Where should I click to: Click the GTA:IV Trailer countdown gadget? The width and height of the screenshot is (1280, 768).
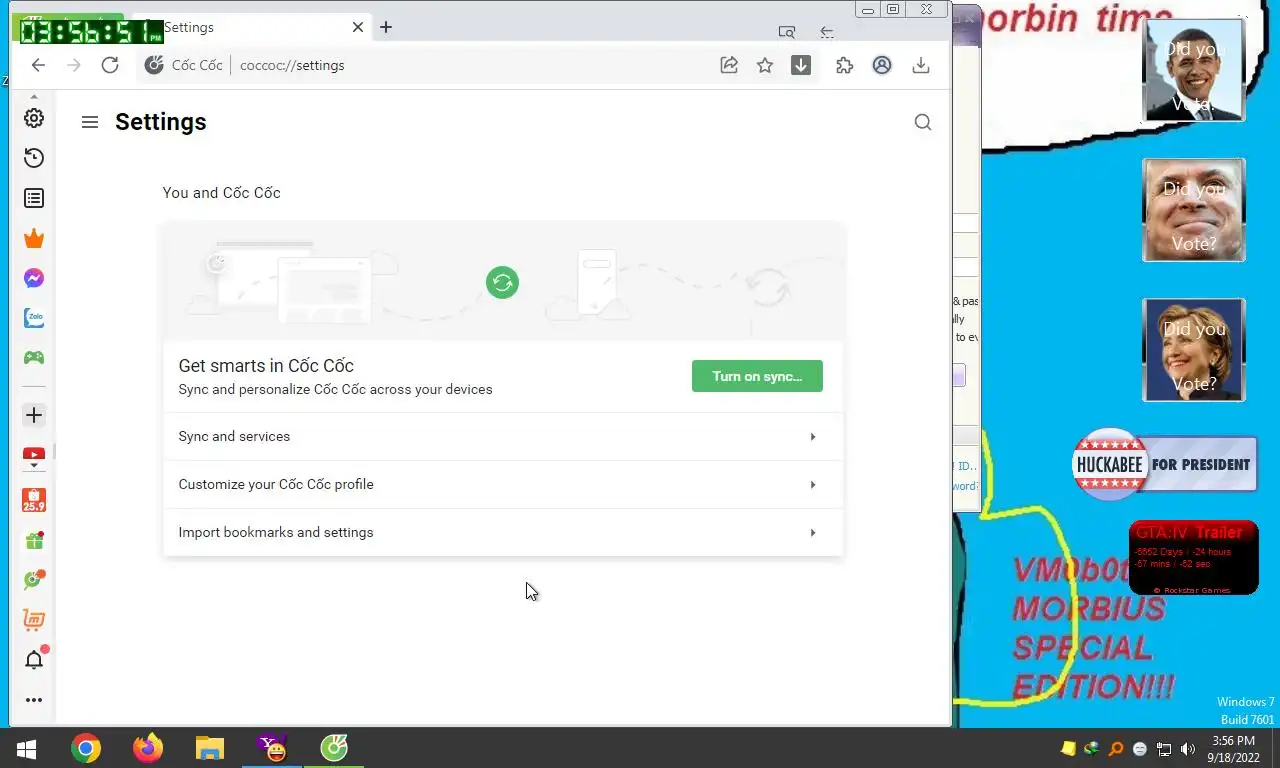1193,558
